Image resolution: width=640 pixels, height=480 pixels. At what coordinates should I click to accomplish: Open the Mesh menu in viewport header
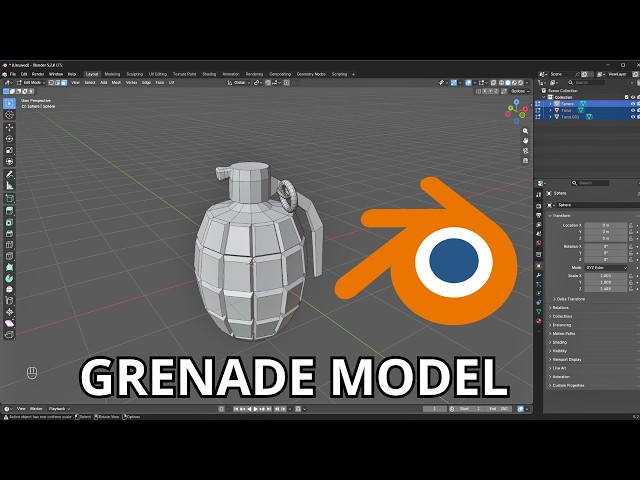click(116, 82)
